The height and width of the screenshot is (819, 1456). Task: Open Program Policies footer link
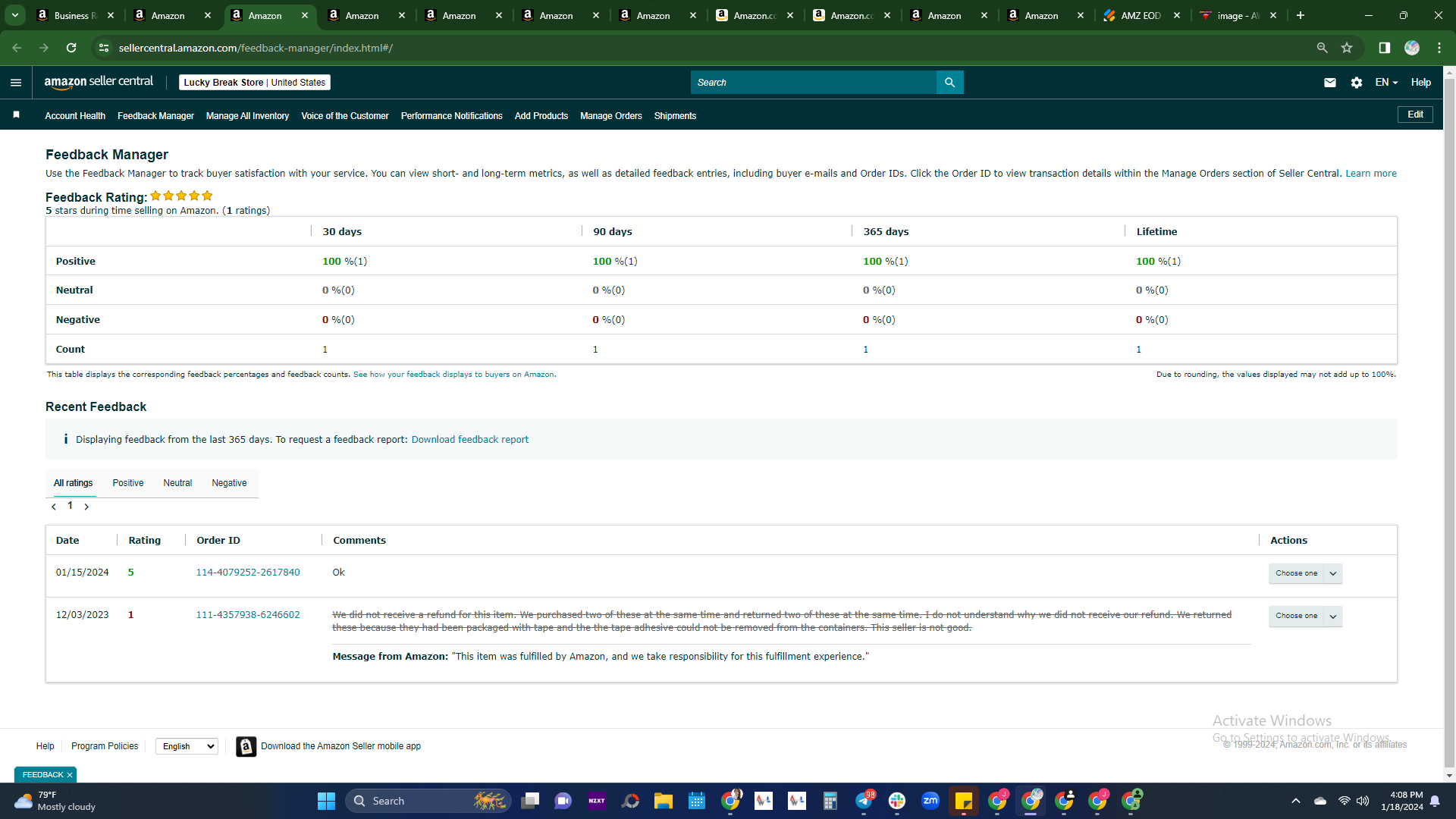click(x=105, y=747)
